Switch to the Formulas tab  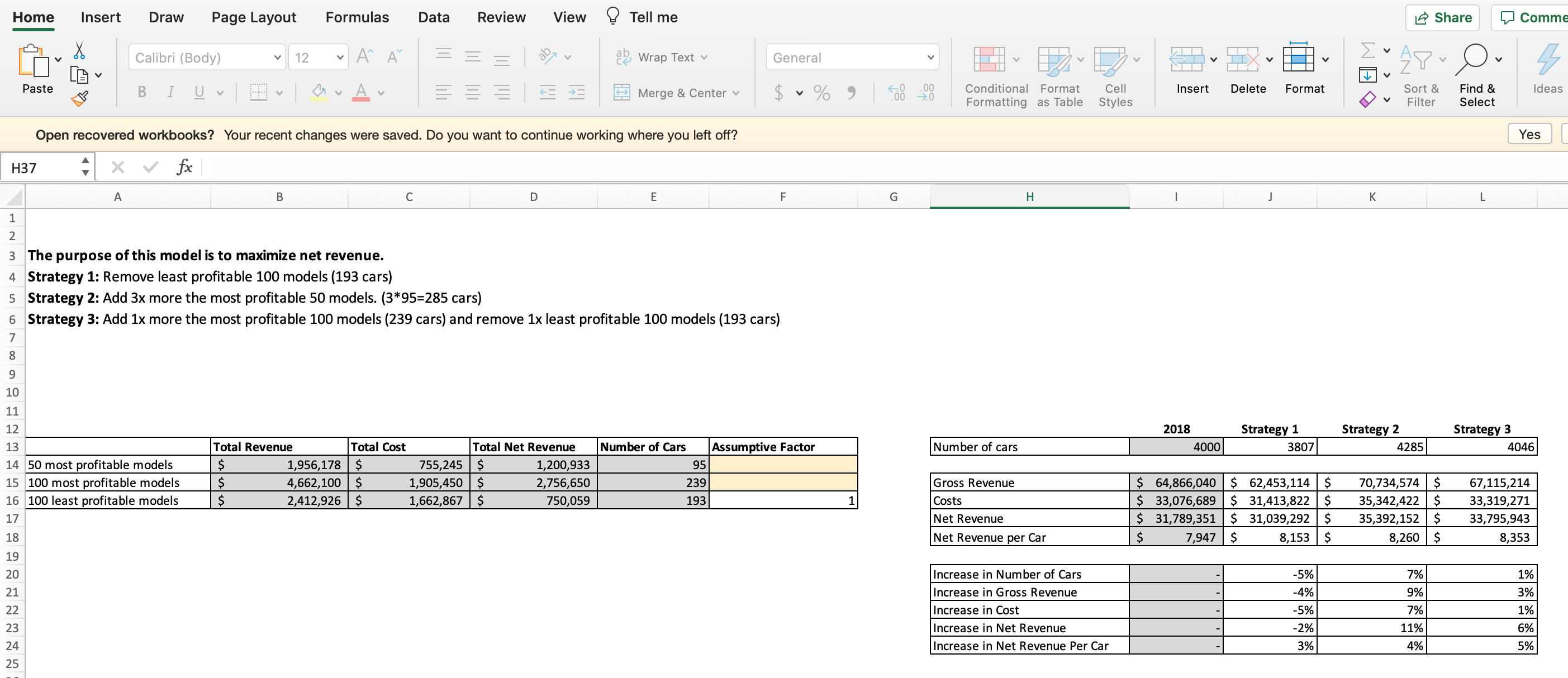click(357, 17)
